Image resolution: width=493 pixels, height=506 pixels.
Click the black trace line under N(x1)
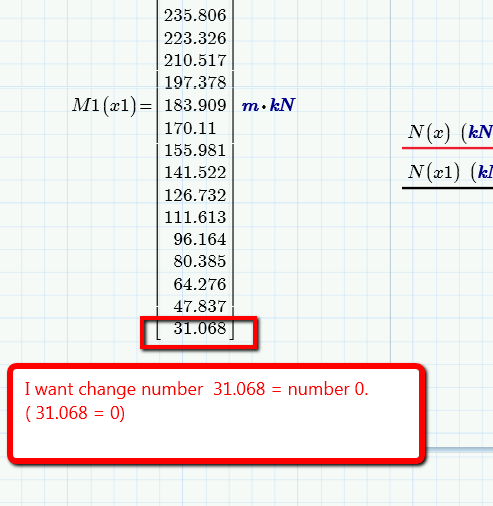point(447,188)
